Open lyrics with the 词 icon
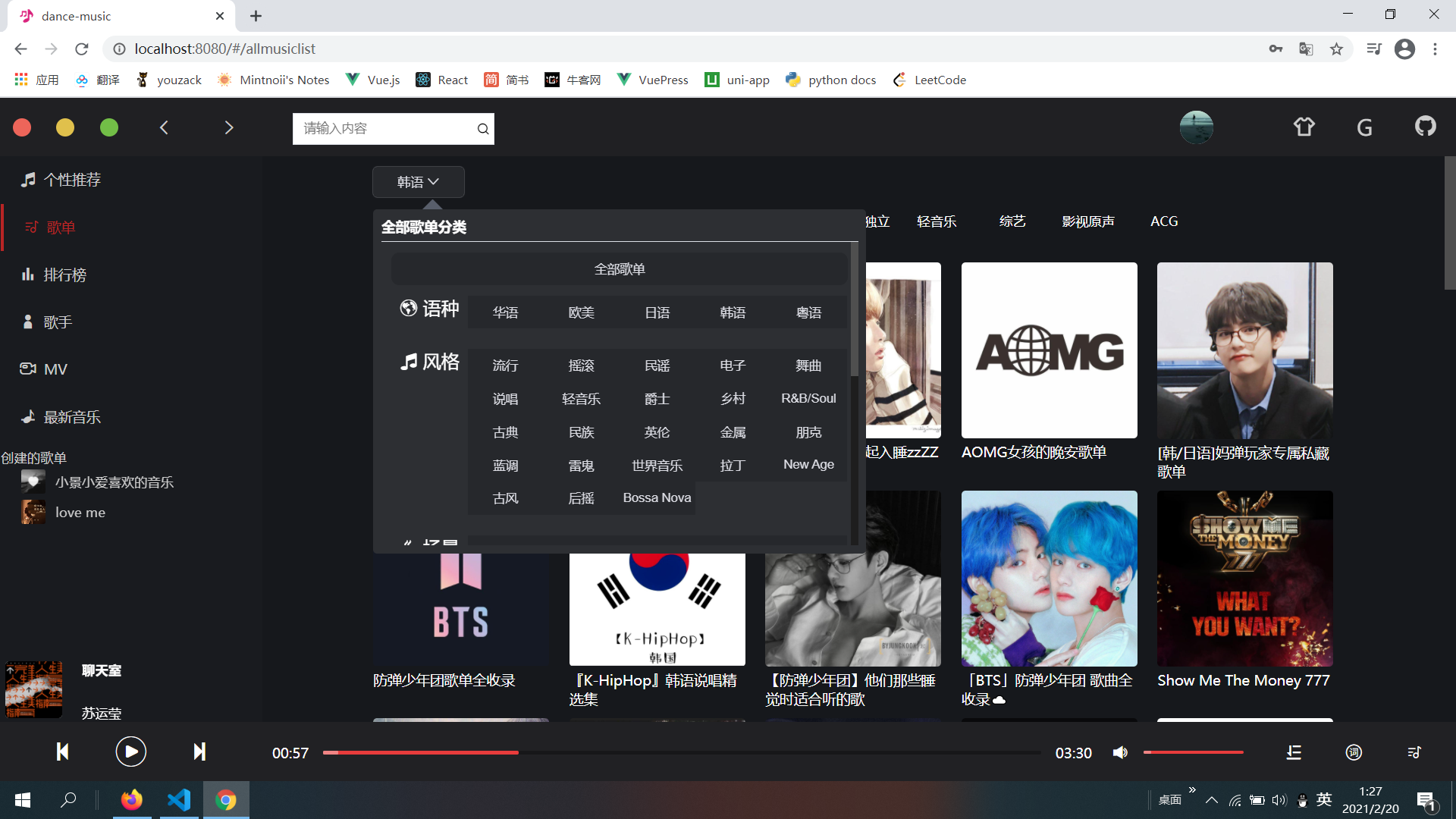The width and height of the screenshot is (1456, 819). (x=1354, y=752)
